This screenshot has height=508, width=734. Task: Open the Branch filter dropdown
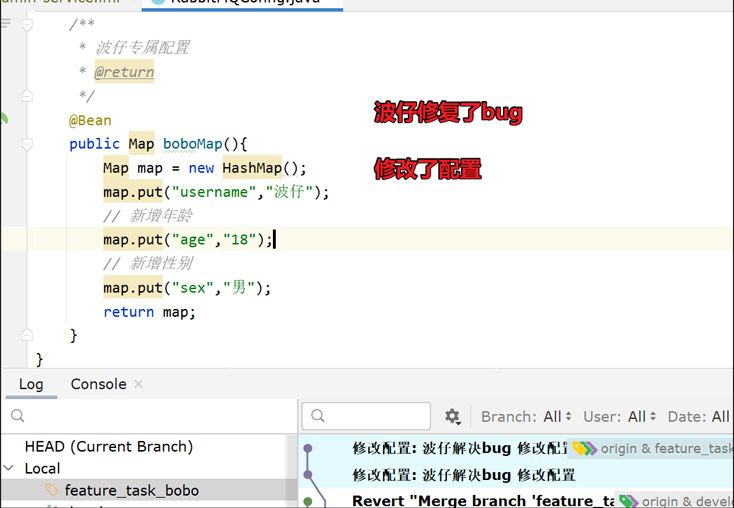(x=526, y=416)
